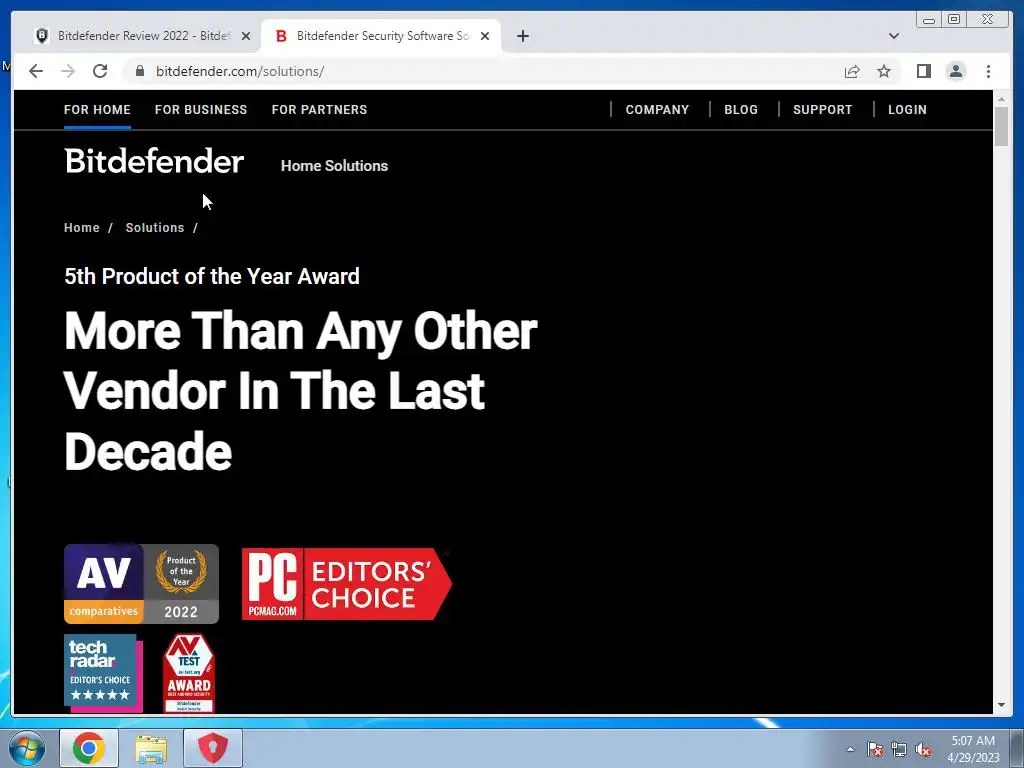Image resolution: width=1024 pixels, height=768 pixels.
Task: Click the address bar URL field
Action: point(483,71)
